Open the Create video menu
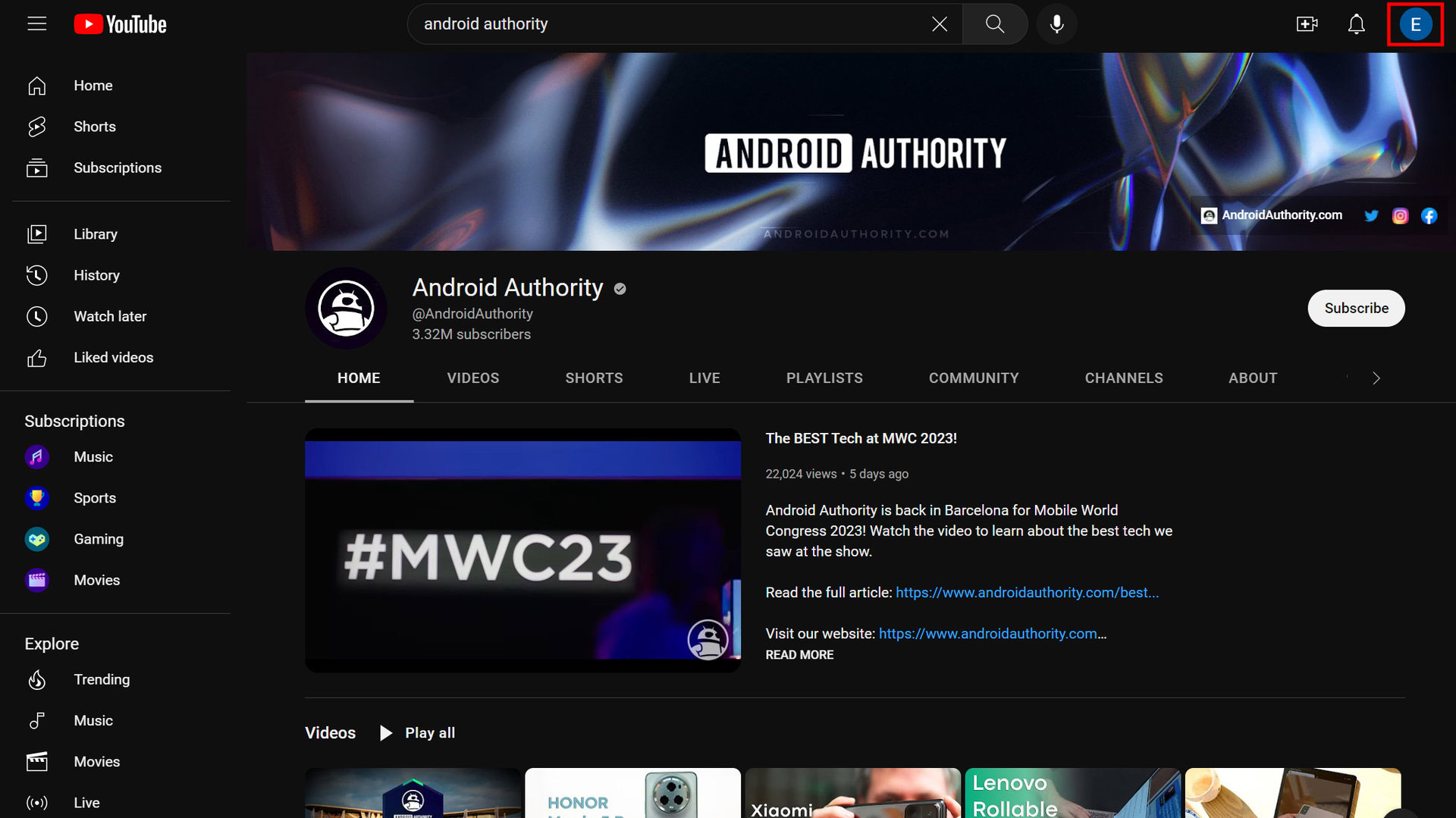The height and width of the screenshot is (818, 1456). click(1307, 24)
